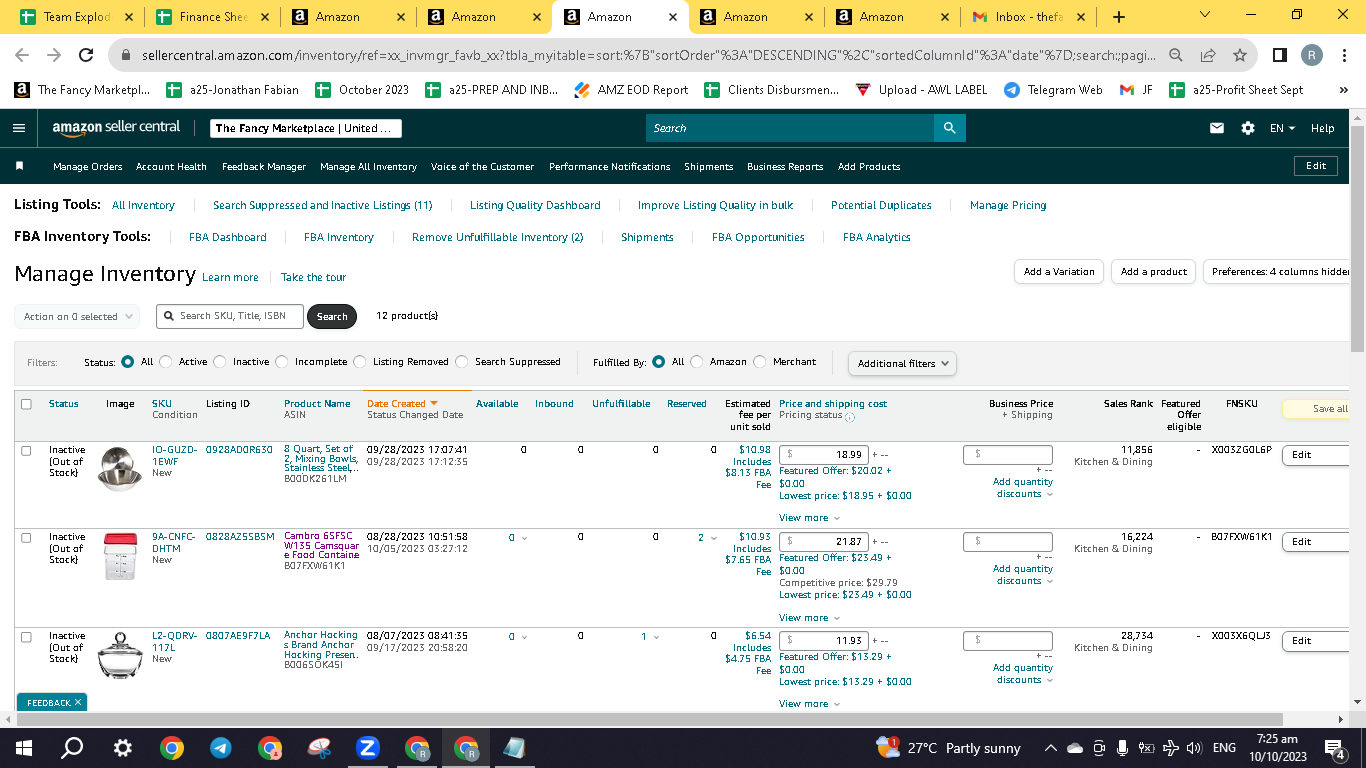Select the Listing Removed filter radio
This screenshot has width=1366, height=768.
360,362
